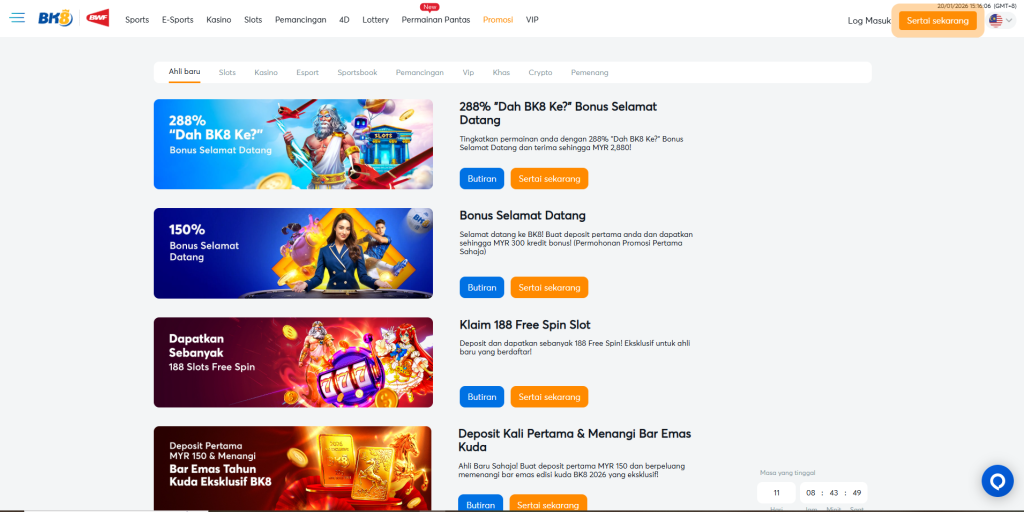Screen dimensions: 1024x512
Task: Open the 288% Dah BK8 Ke banner
Action: (293, 144)
